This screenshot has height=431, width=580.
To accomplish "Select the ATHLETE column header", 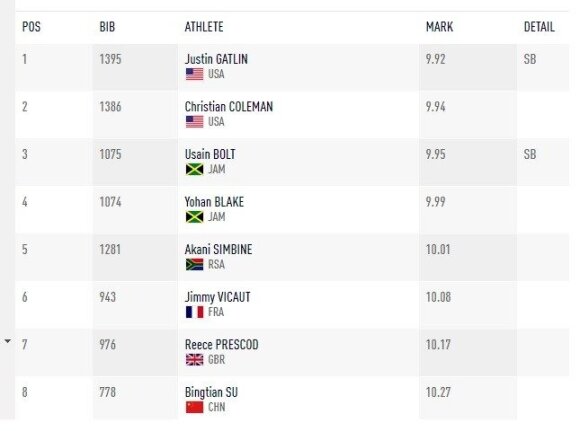I will 204,27.
